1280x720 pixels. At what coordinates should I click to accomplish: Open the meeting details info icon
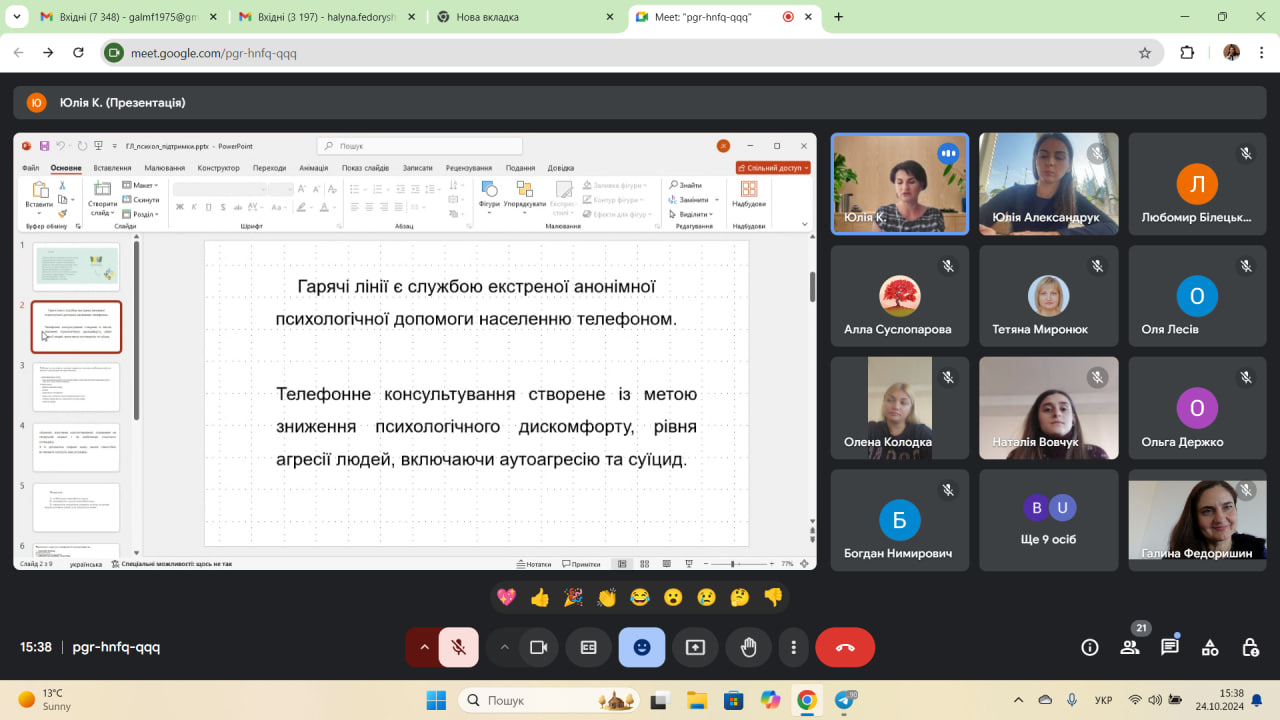(1090, 647)
